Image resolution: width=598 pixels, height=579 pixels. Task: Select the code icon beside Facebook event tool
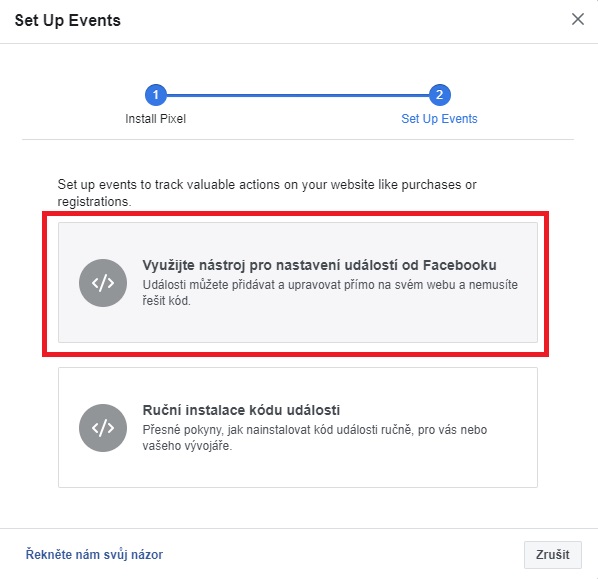103,283
